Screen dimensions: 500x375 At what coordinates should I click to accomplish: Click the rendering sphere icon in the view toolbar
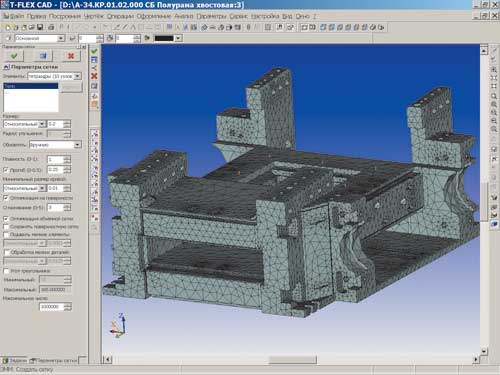click(373, 27)
